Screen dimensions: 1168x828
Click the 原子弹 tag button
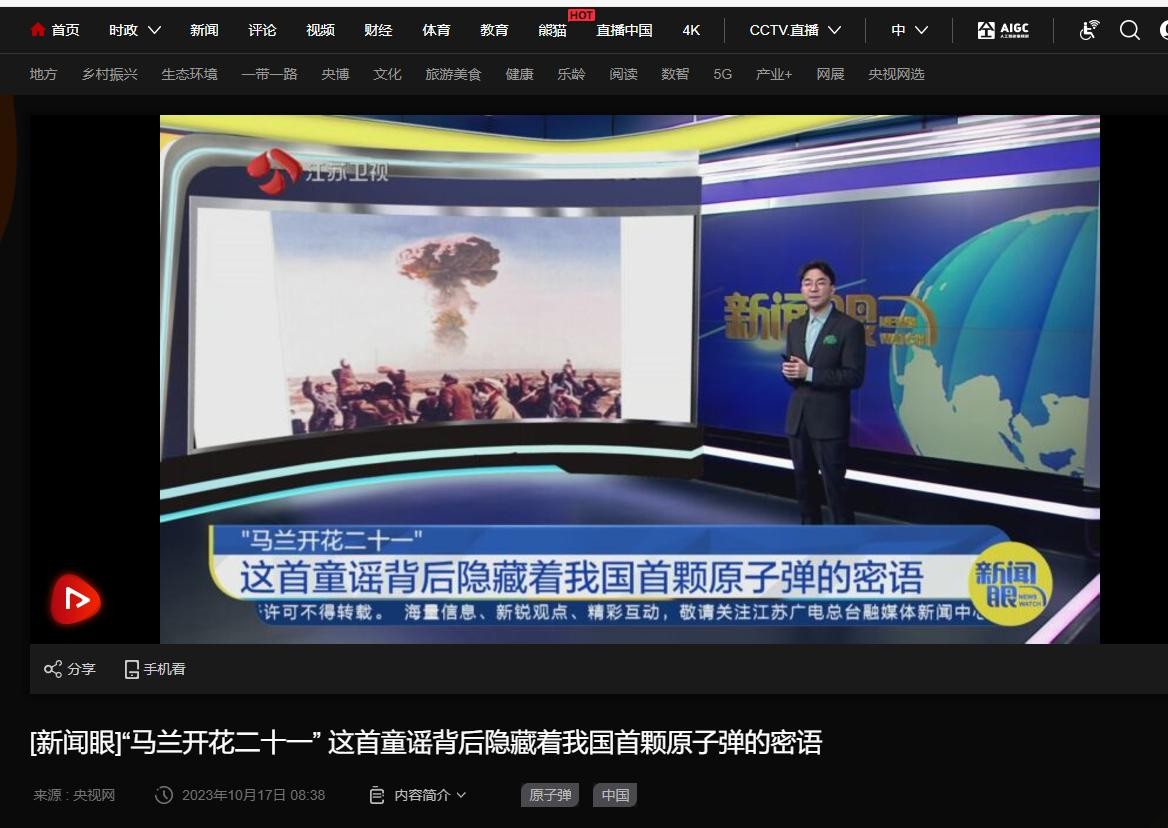point(550,795)
